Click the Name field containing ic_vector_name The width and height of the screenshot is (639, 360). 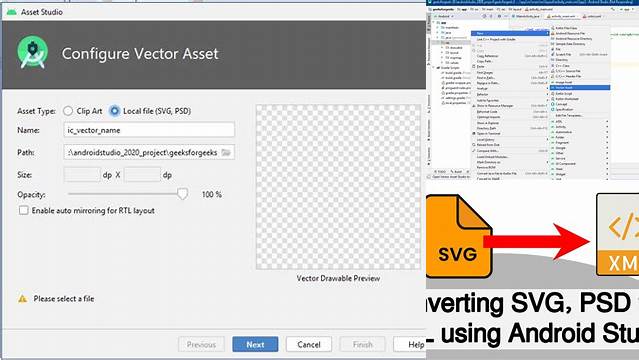[x=149, y=130]
